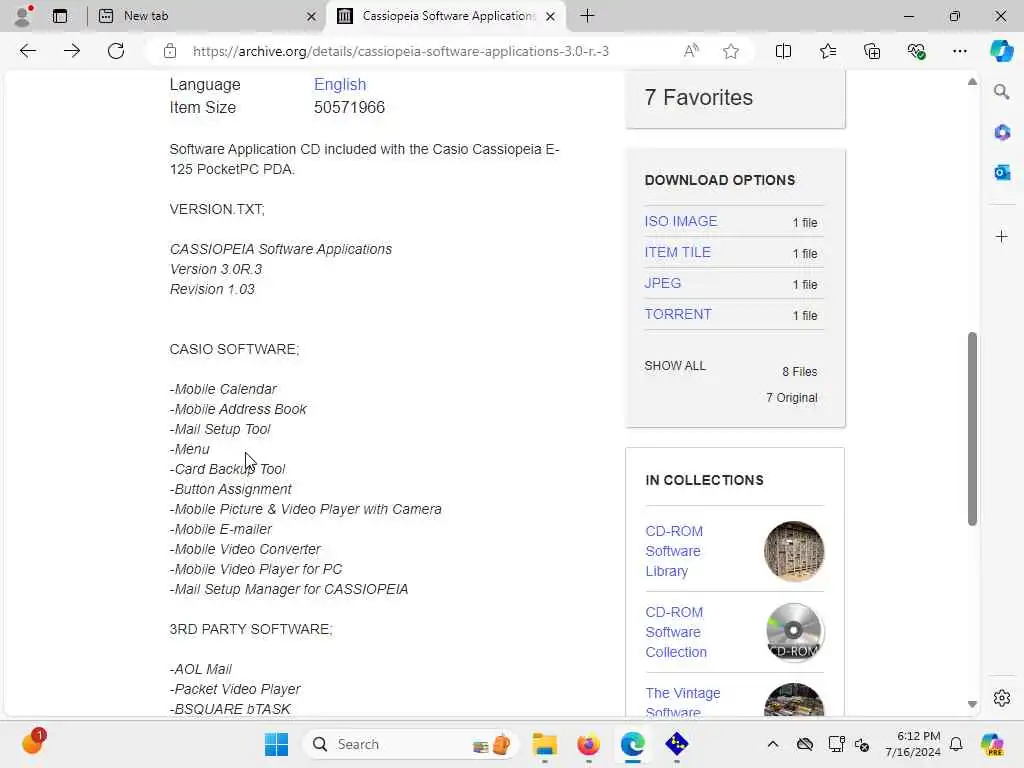The image size is (1024, 768).
Task: Open the Edge profile icon
Action: (x=23, y=16)
